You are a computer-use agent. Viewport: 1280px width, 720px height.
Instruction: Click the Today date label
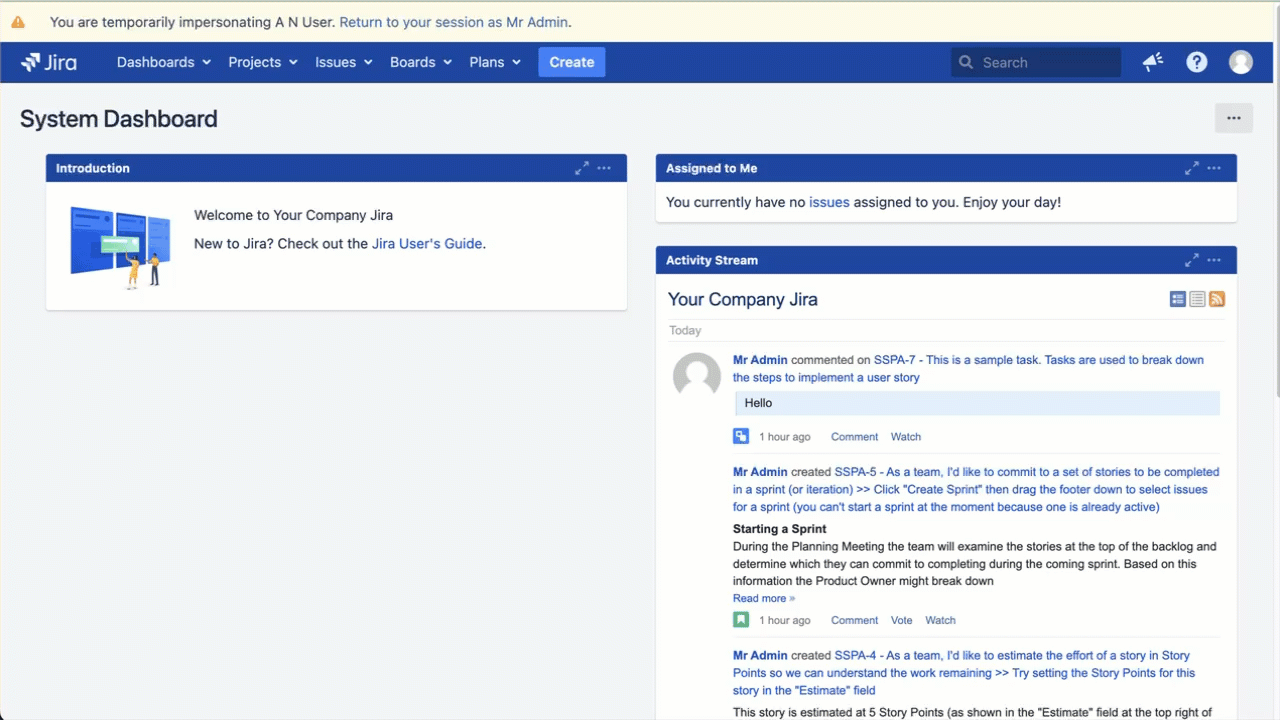pyautogui.click(x=685, y=330)
